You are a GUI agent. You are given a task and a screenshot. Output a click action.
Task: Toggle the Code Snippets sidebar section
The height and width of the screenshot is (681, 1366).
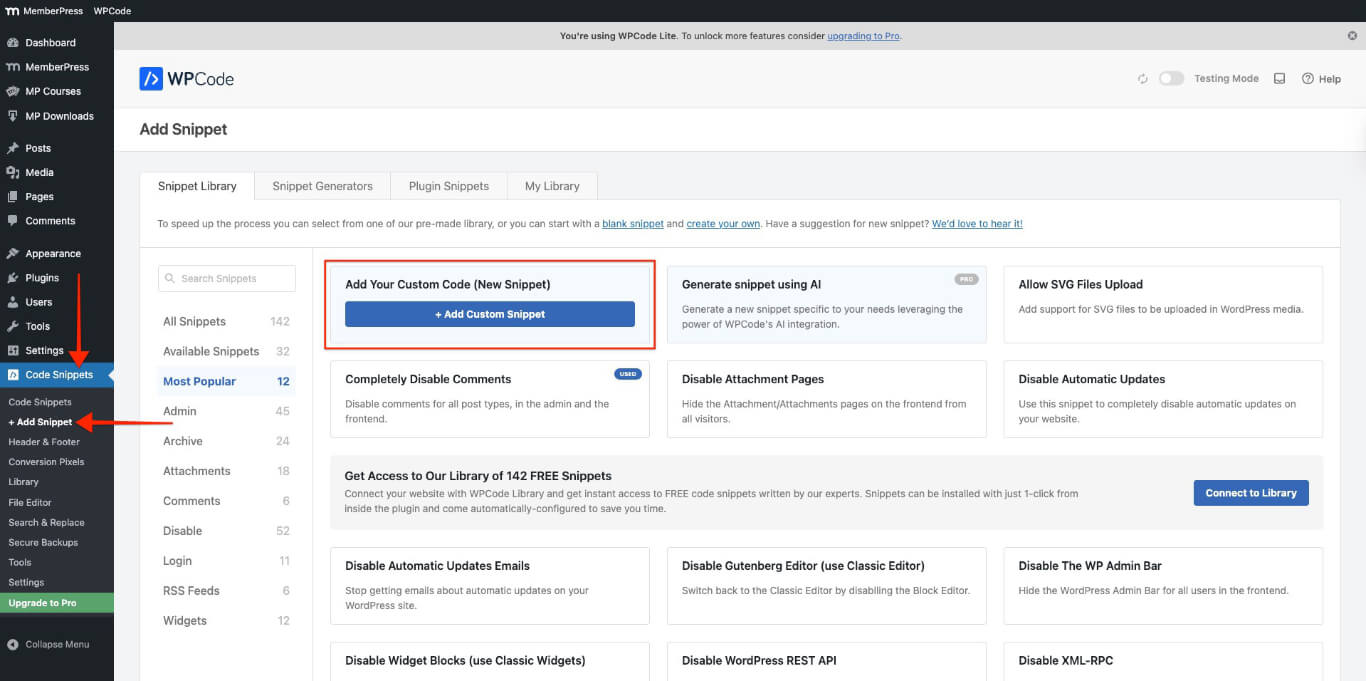click(x=58, y=374)
